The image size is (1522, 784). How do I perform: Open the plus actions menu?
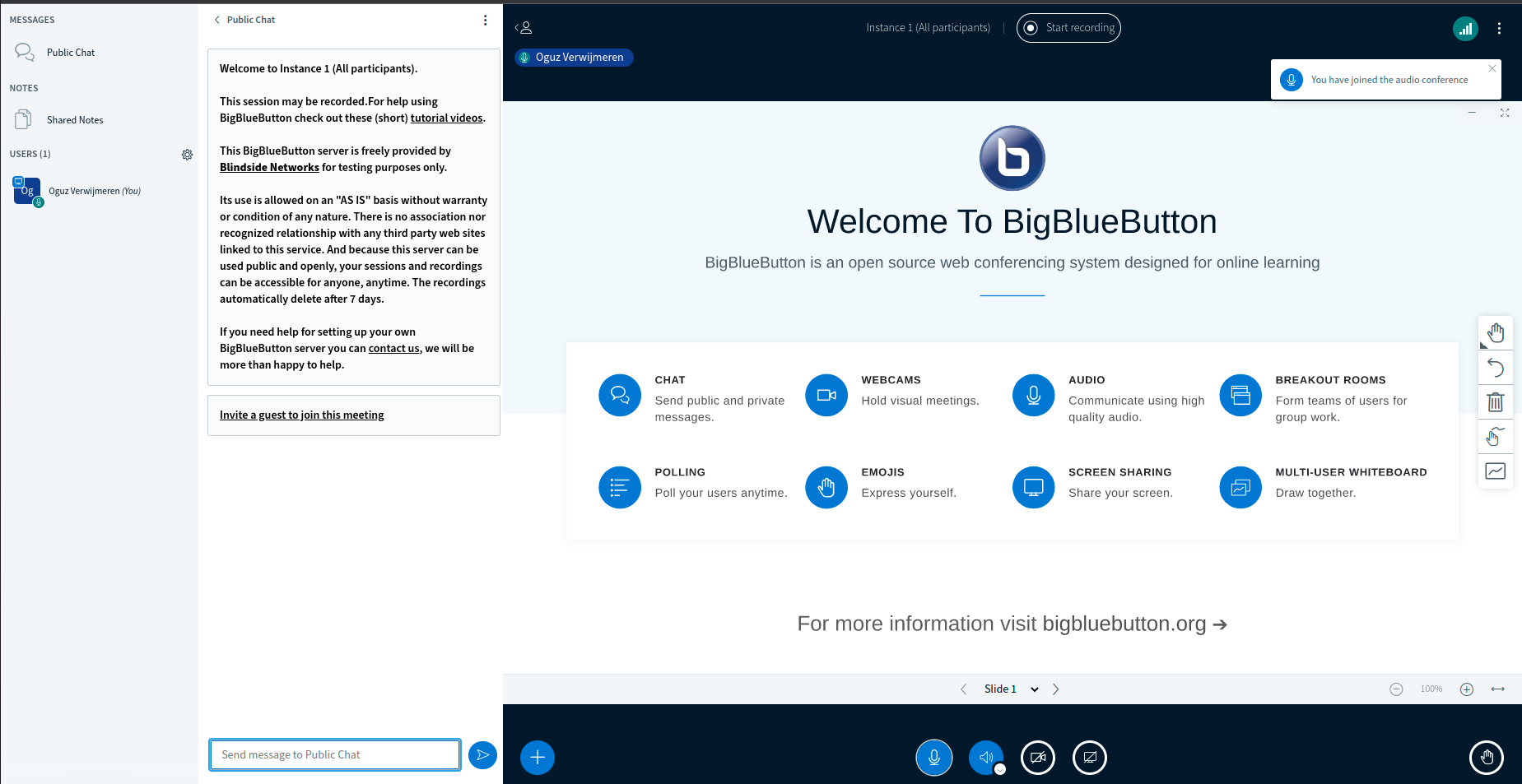click(x=538, y=758)
